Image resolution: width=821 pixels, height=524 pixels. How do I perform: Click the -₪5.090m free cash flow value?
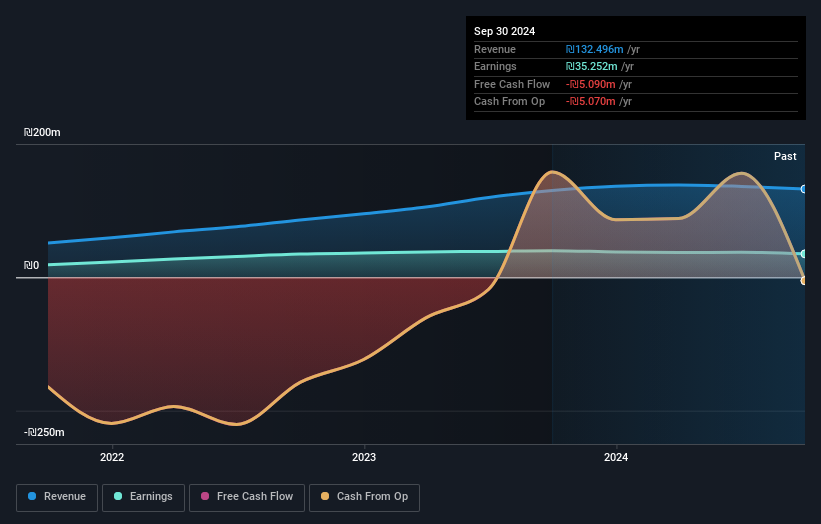[x=590, y=84]
